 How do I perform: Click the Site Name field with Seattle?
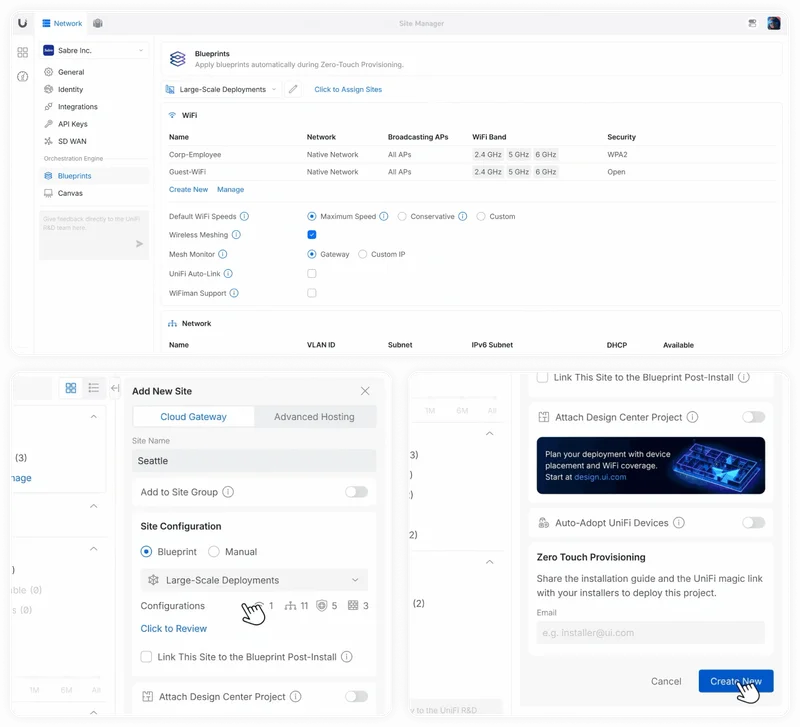tap(254, 461)
